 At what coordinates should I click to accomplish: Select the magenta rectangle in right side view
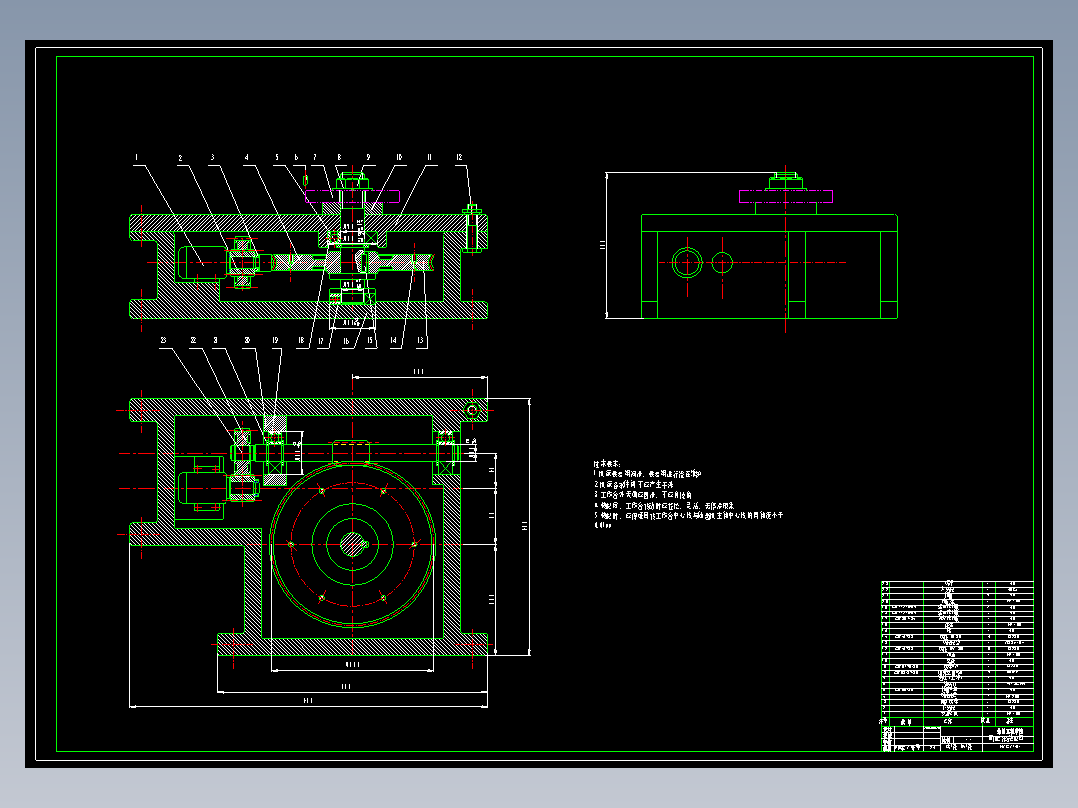786,197
